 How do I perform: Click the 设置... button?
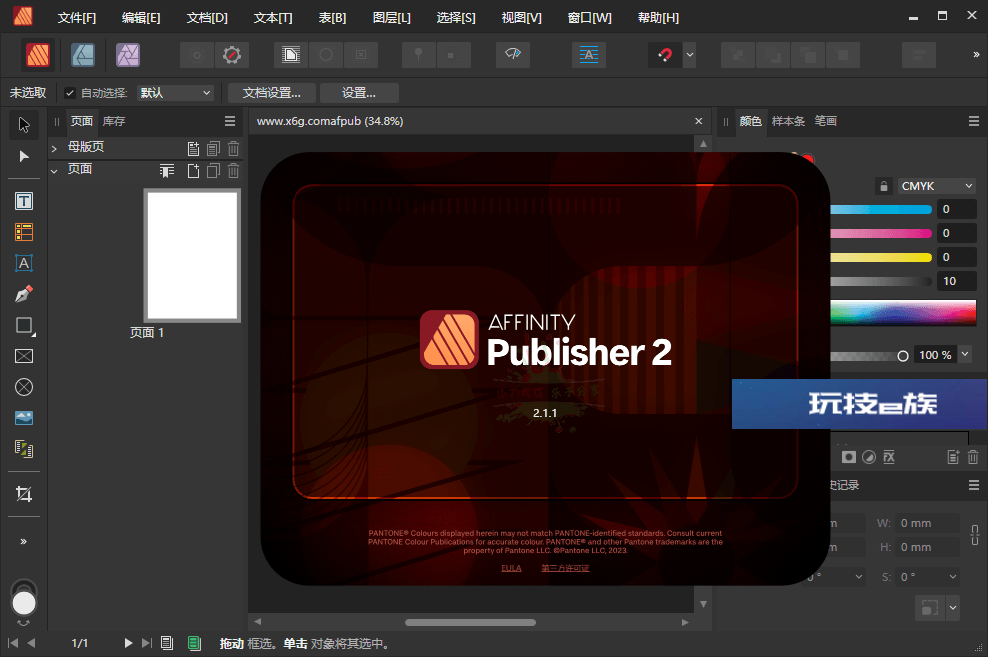point(359,93)
